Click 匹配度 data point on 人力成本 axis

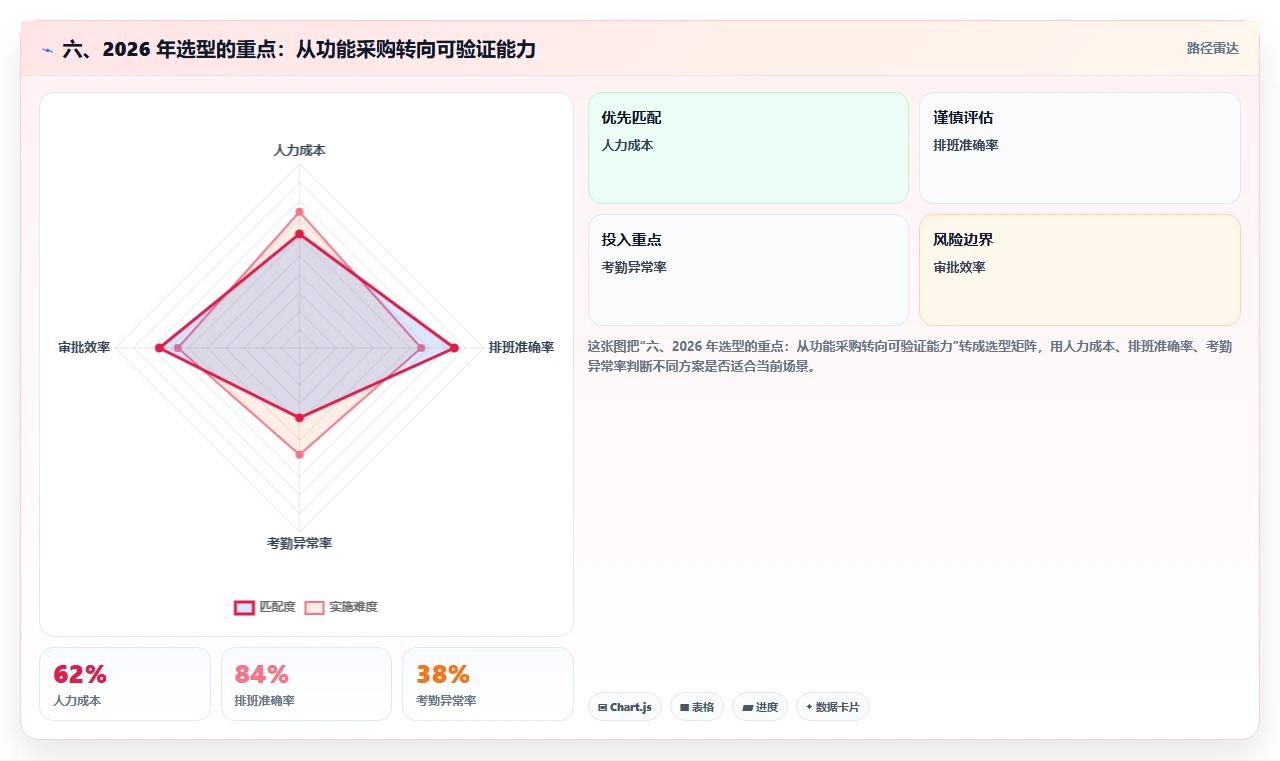[299, 234]
